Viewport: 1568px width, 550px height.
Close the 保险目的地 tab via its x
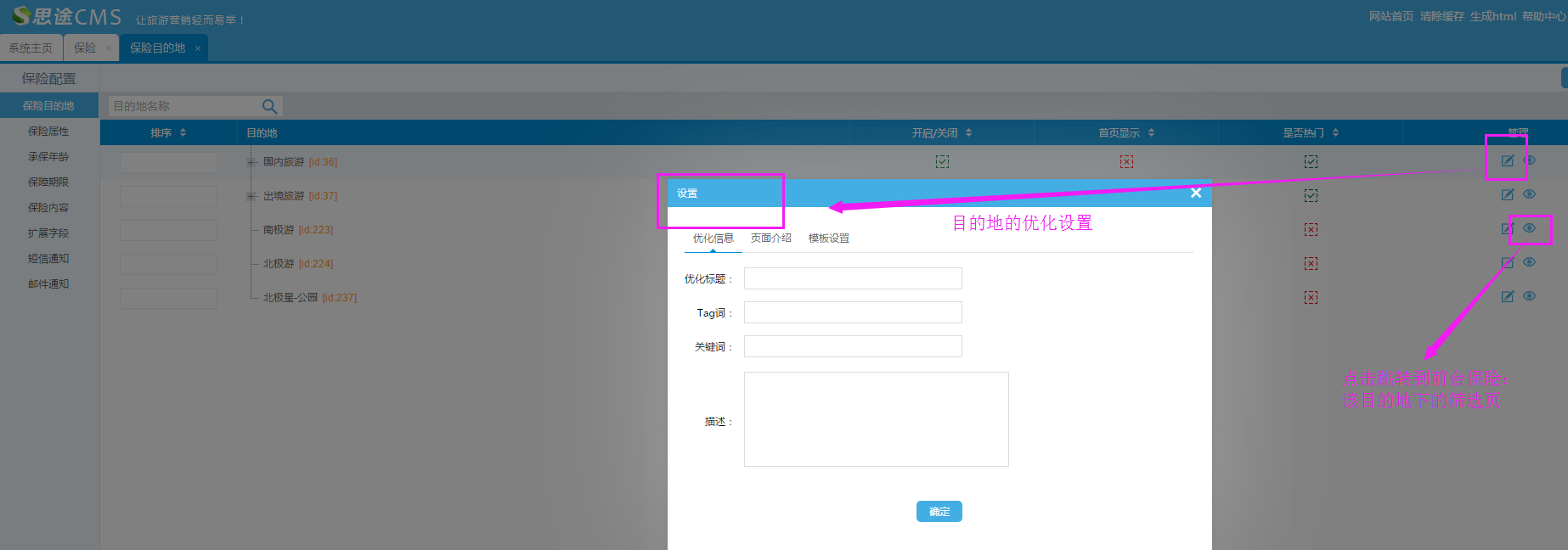tap(198, 48)
